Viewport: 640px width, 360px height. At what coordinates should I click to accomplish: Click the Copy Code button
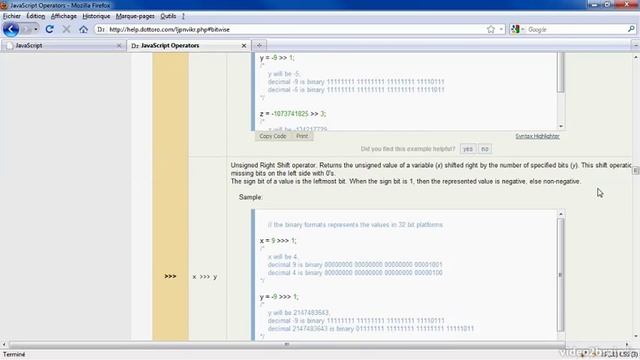pos(273,136)
